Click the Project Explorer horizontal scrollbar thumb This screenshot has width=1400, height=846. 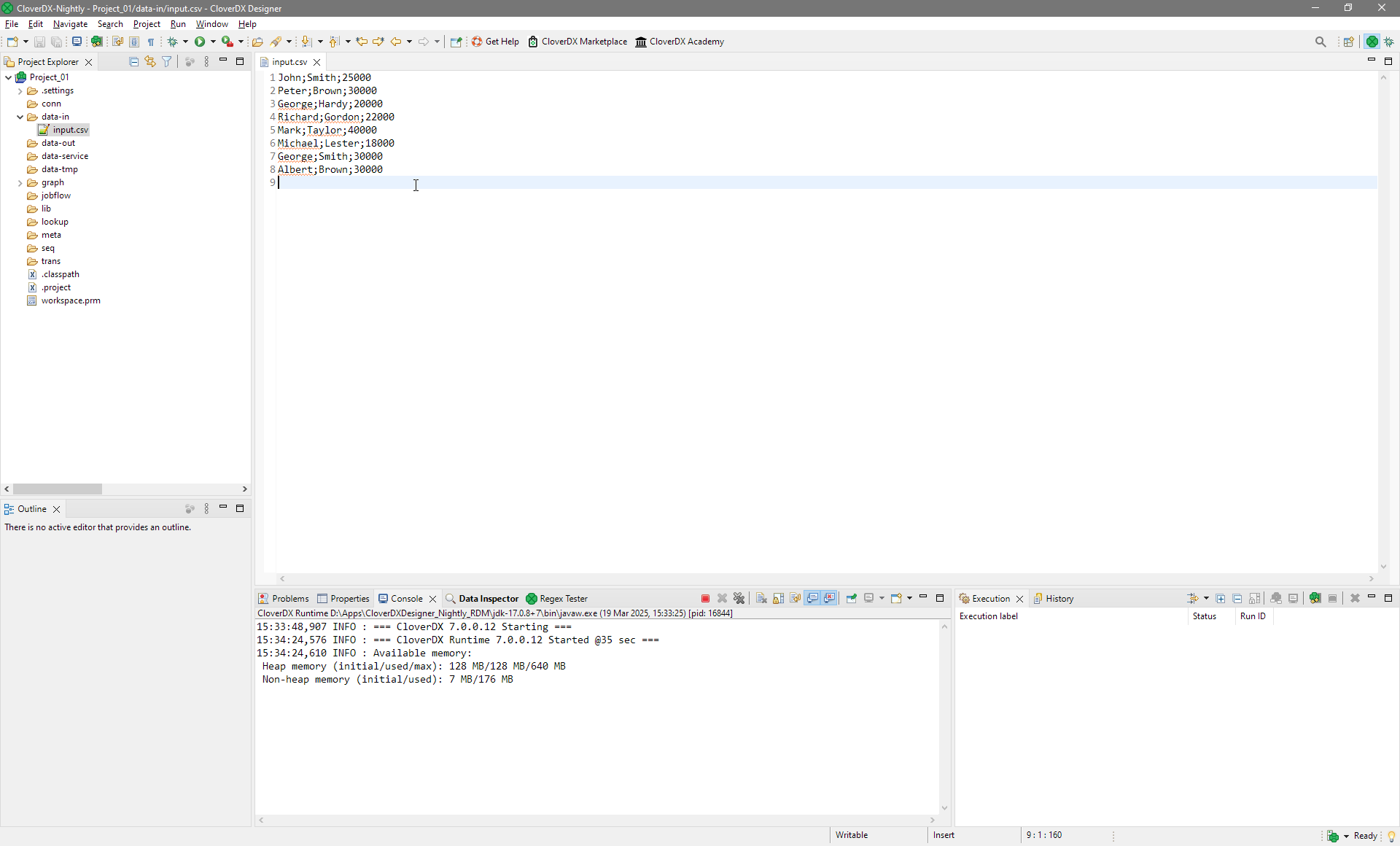pyautogui.click(x=58, y=489)
